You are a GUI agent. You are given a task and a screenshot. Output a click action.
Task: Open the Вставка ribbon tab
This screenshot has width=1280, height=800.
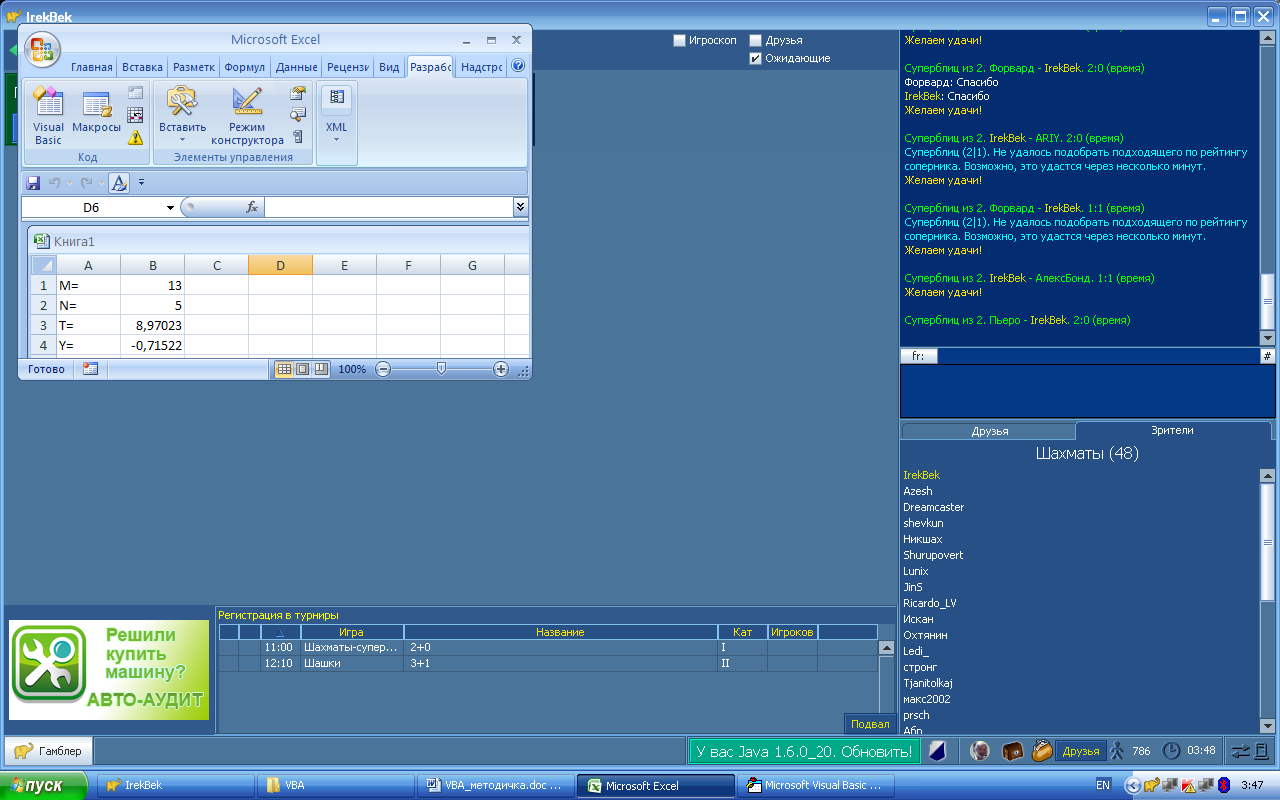(142, 67)
